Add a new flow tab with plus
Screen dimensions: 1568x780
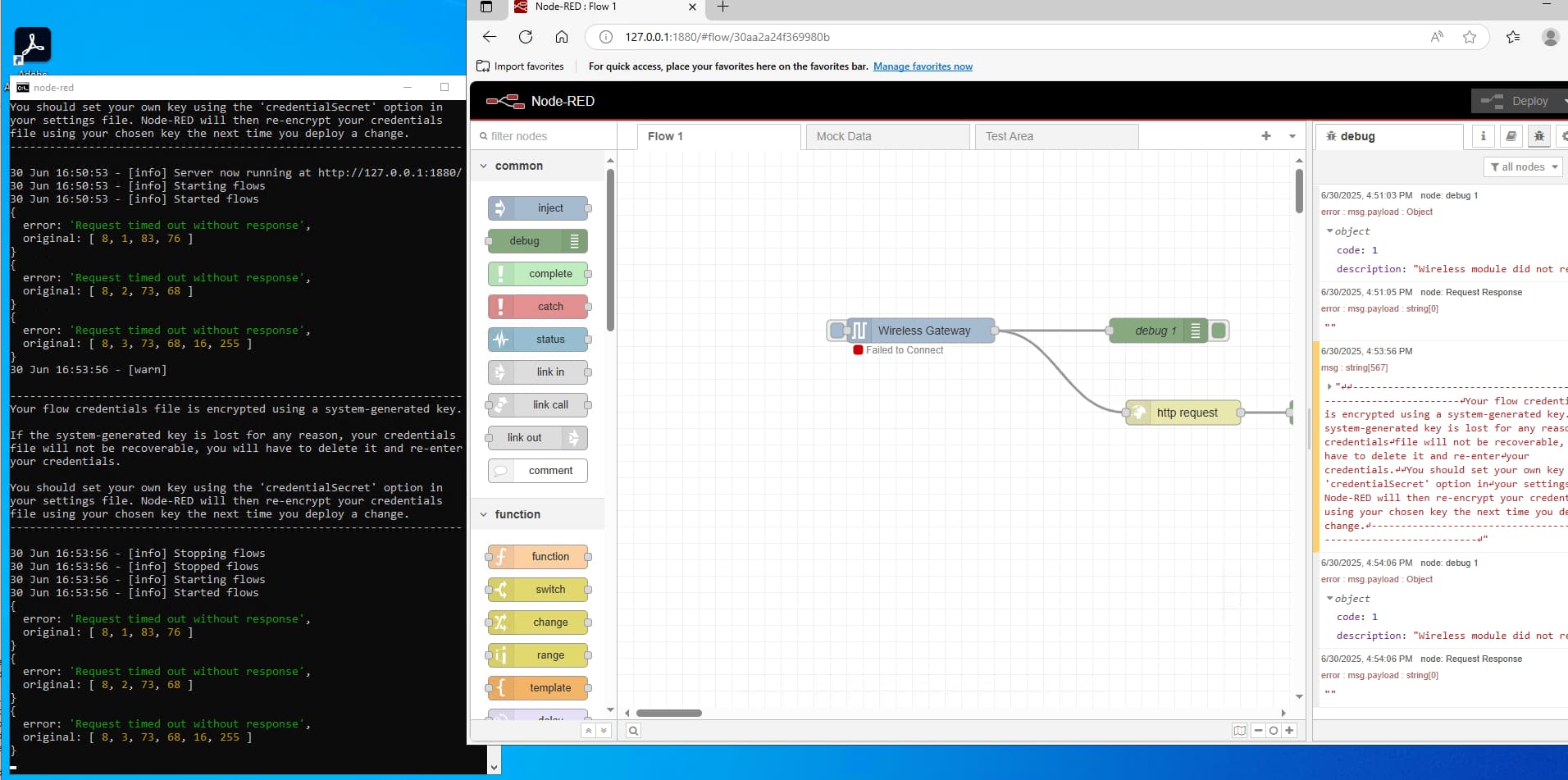1266,136
